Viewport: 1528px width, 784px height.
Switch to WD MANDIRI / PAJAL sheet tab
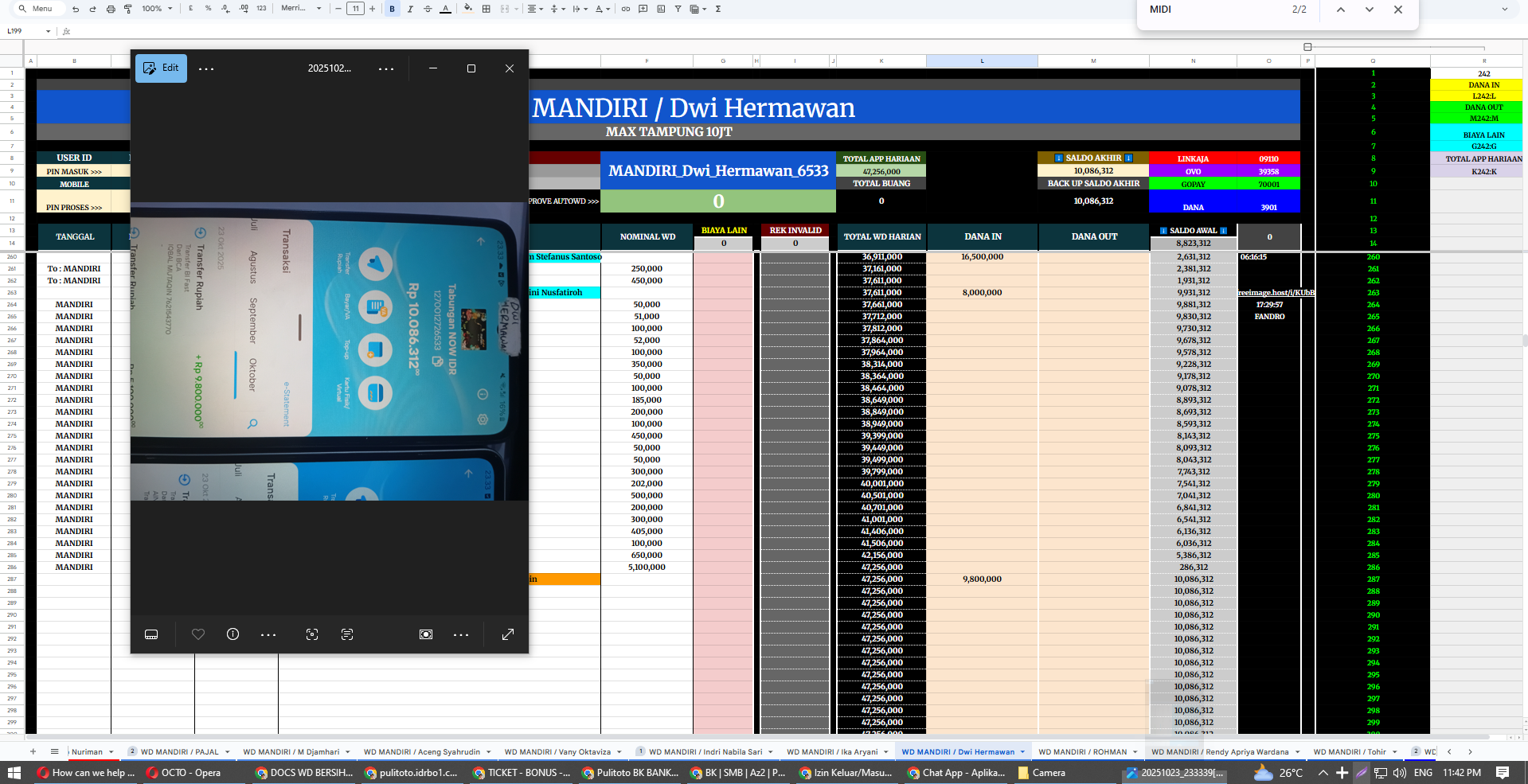point(179,751)
